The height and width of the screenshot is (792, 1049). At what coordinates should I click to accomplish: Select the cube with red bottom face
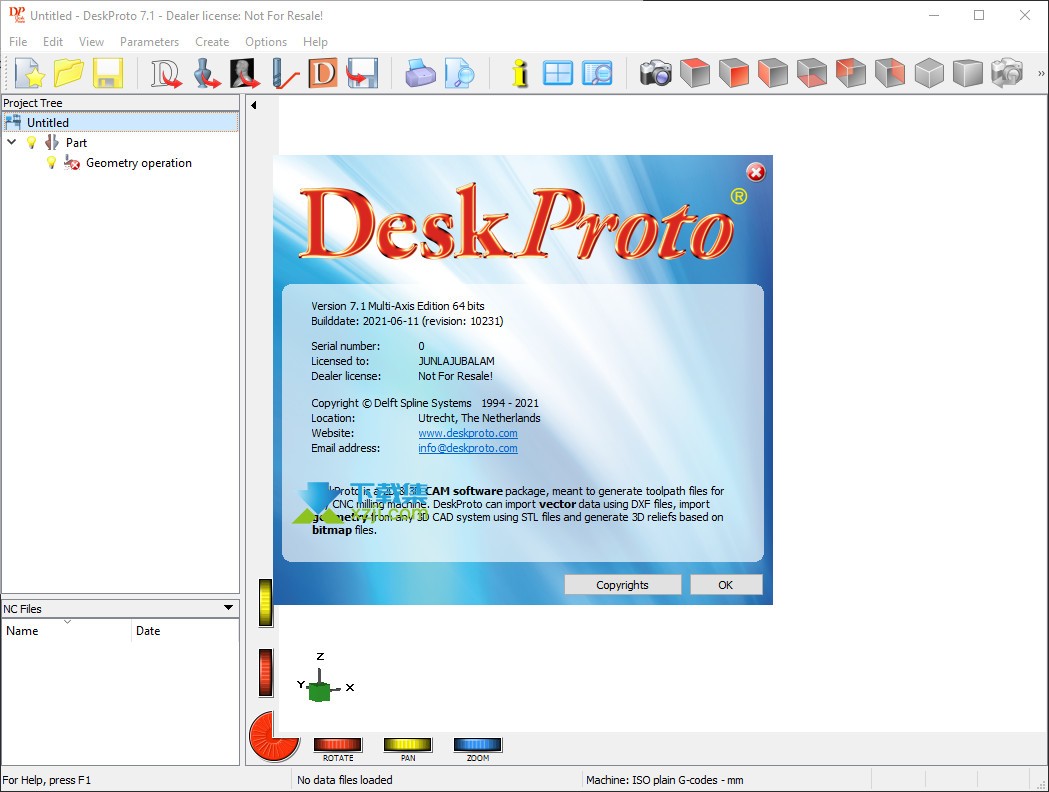click(x=812, y=72)
